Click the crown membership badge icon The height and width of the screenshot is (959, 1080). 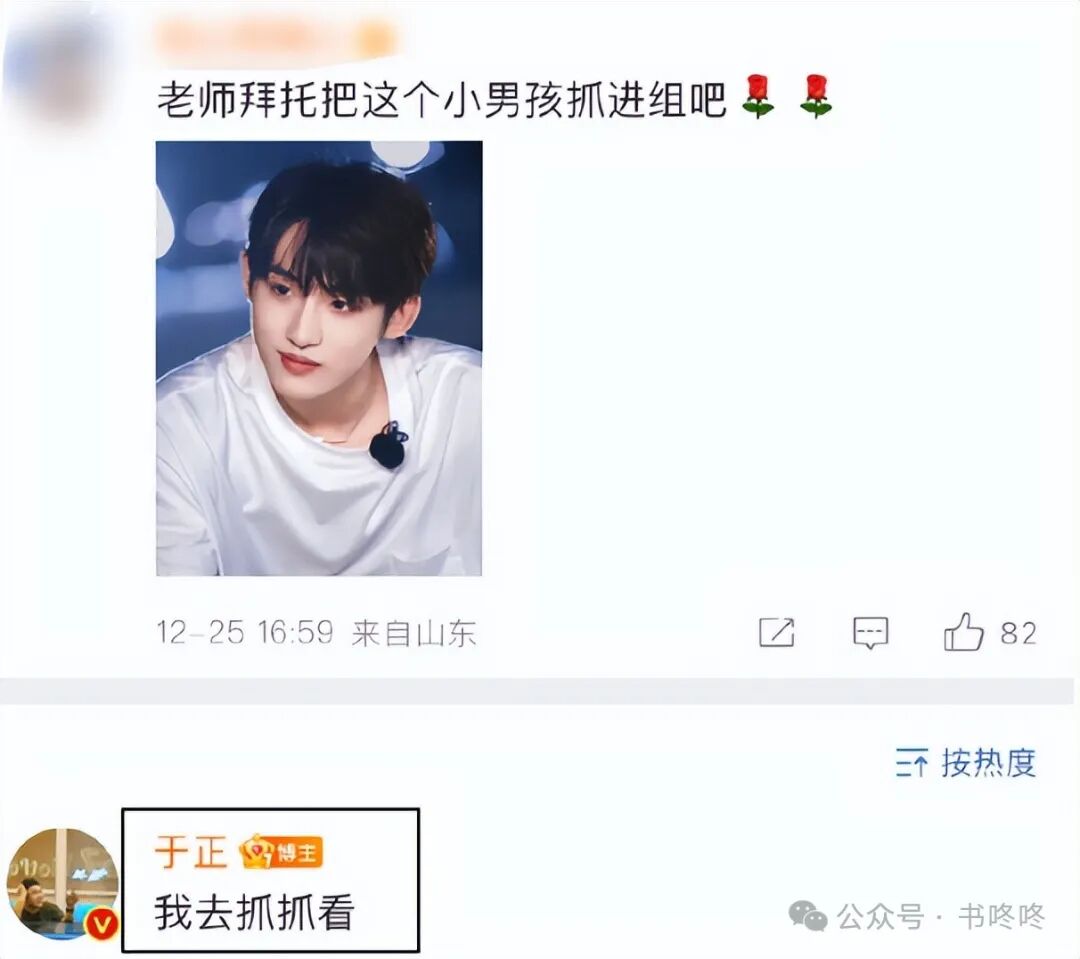click(x=256, y=852)
